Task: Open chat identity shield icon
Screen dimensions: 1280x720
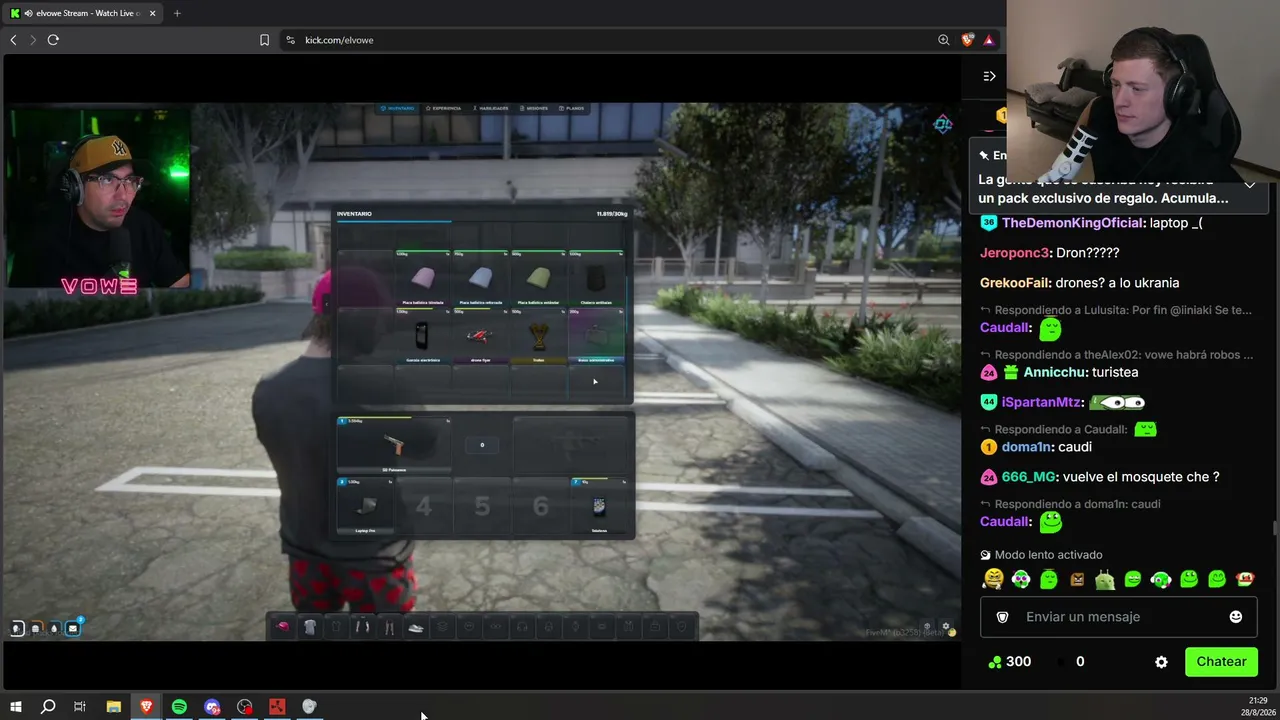Action: coord(1002,617)
